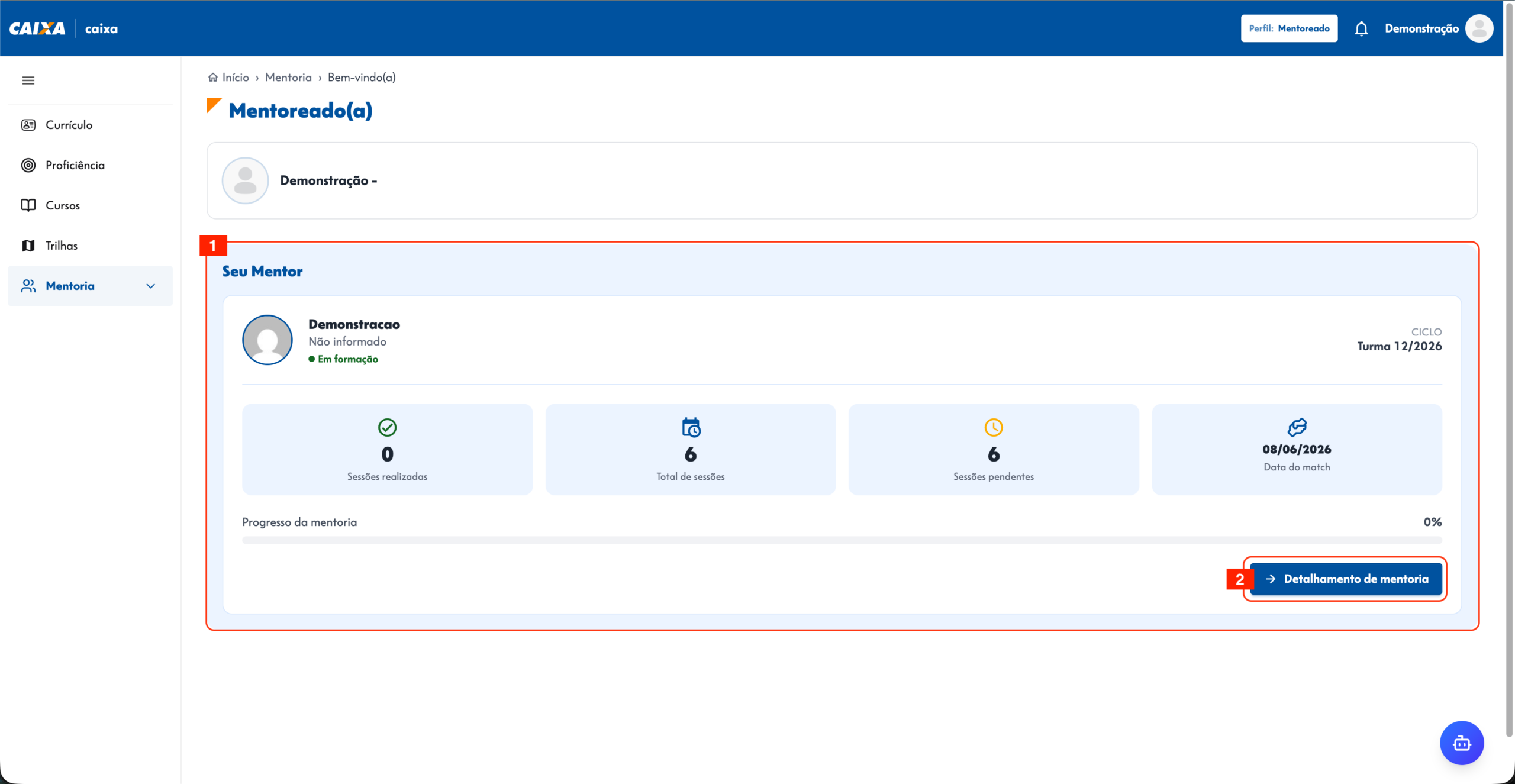
Task: Open Proficiência in the sidebar
Action: 90,165
